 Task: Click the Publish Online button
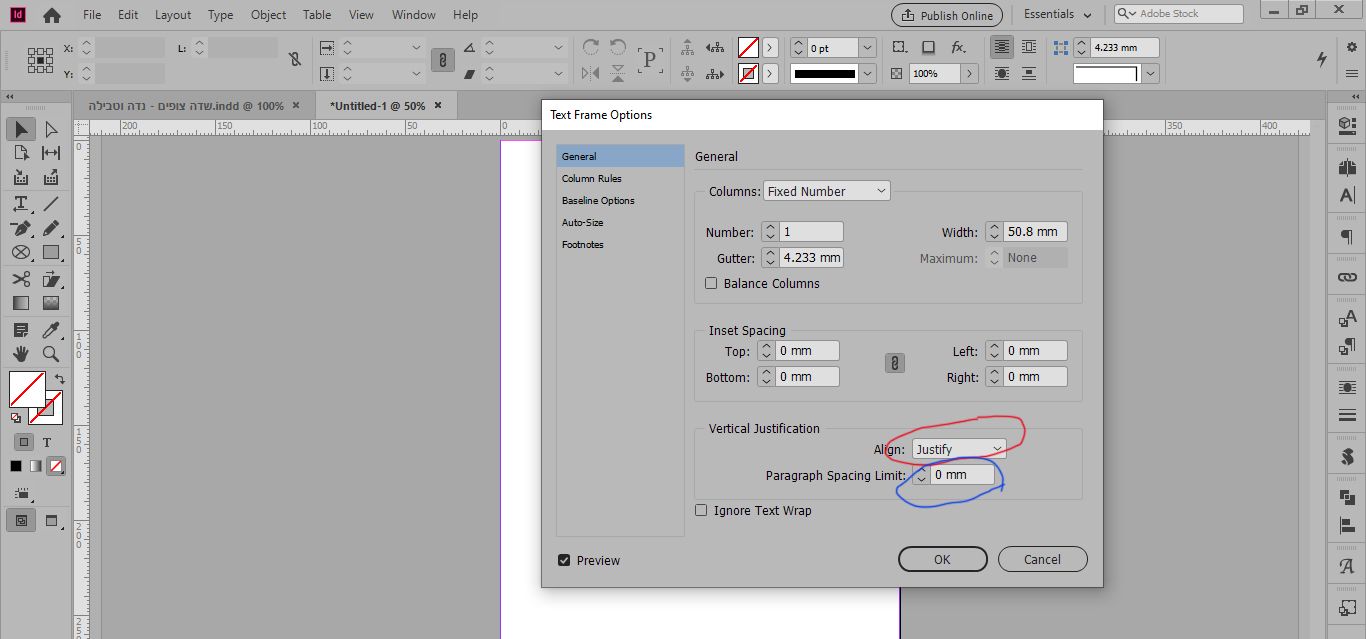[947, 15]
